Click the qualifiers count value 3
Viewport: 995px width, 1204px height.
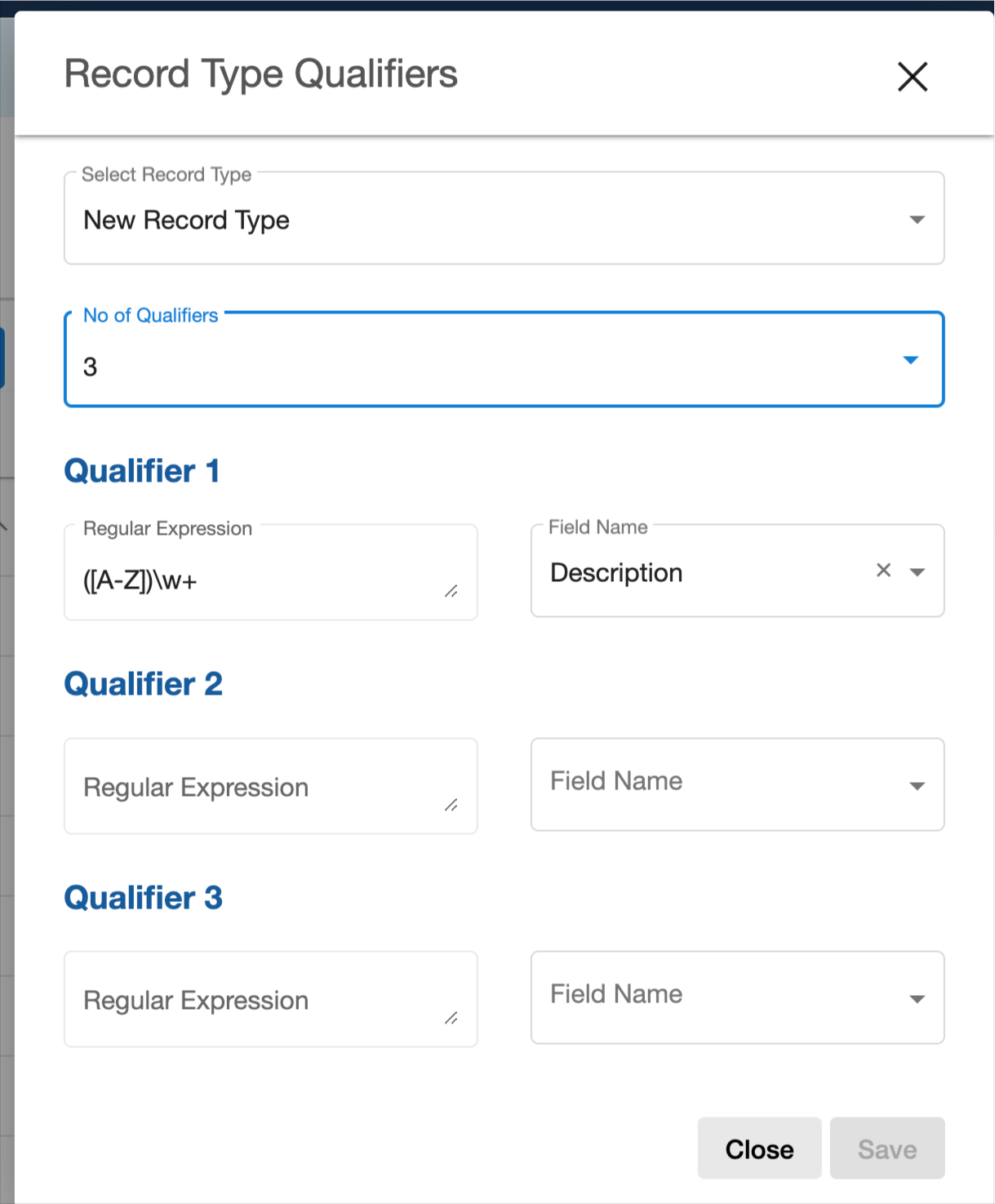click(91, 367)
